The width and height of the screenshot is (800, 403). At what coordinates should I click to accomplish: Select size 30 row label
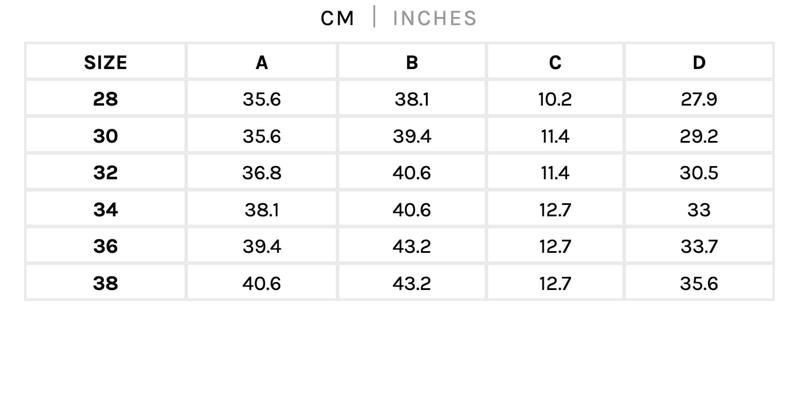click(106, 136)
